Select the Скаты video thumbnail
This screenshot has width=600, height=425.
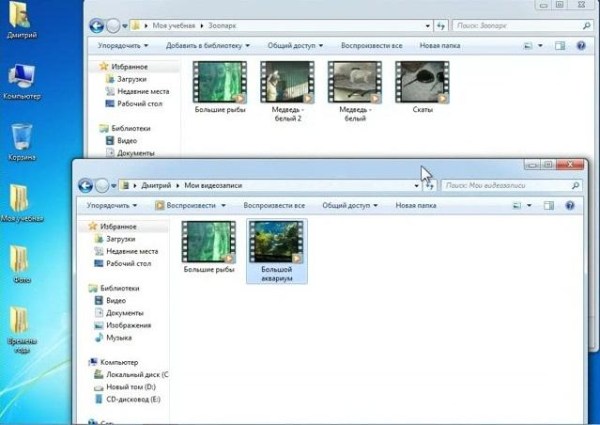coord(422,83)
